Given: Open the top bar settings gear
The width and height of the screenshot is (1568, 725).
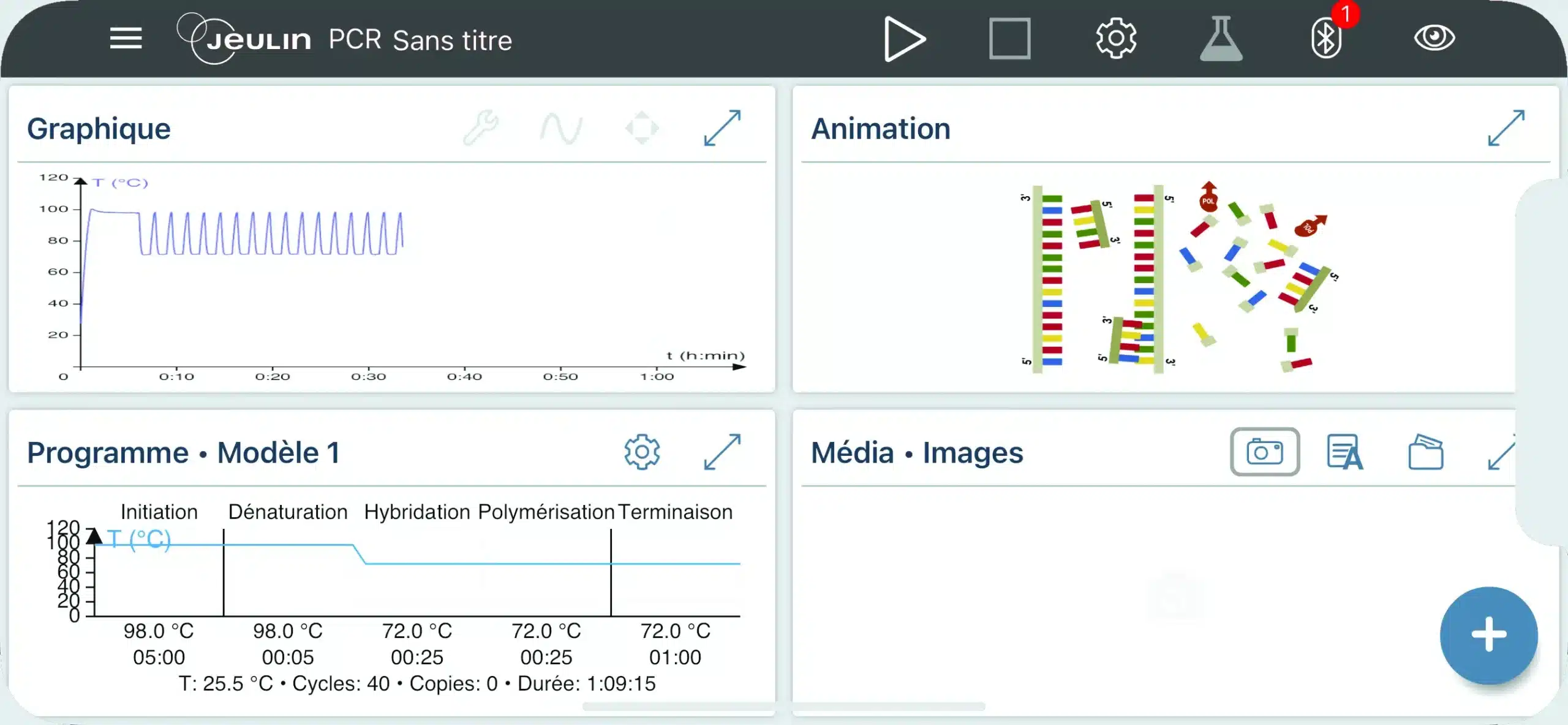Looking at the screenshot, I should pos(1116,39).
